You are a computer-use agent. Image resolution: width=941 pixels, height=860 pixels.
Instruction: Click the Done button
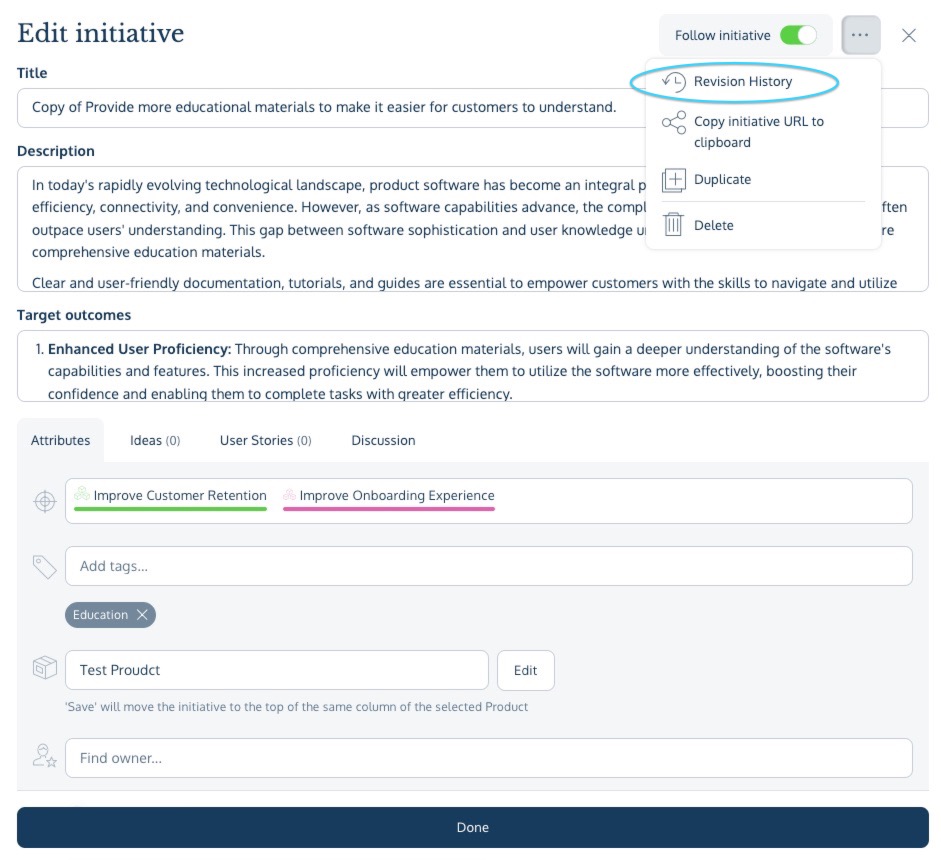tap(473, 827)
